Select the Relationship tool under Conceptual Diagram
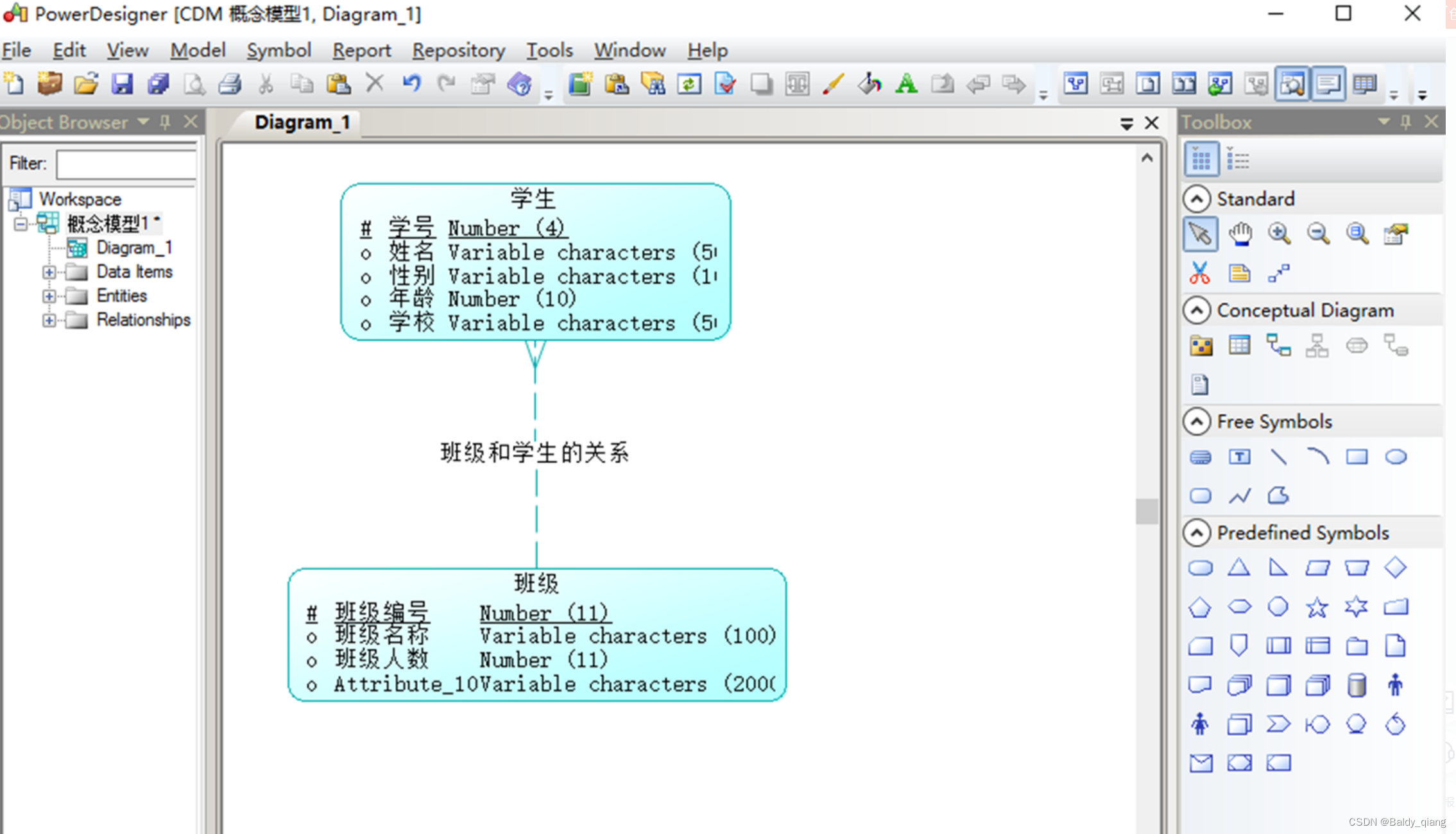 (1279, 345)
